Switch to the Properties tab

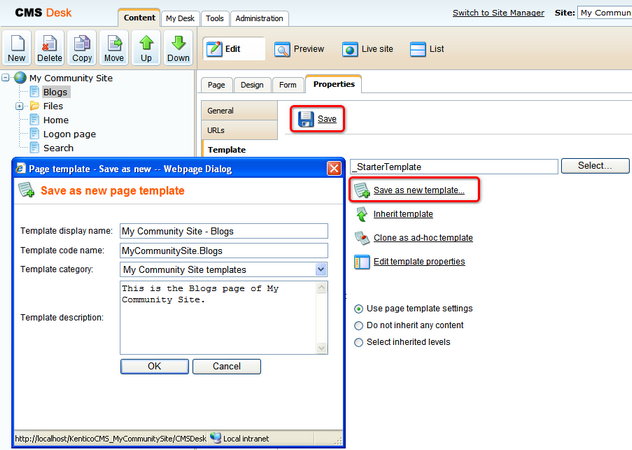tap(334, 84)
